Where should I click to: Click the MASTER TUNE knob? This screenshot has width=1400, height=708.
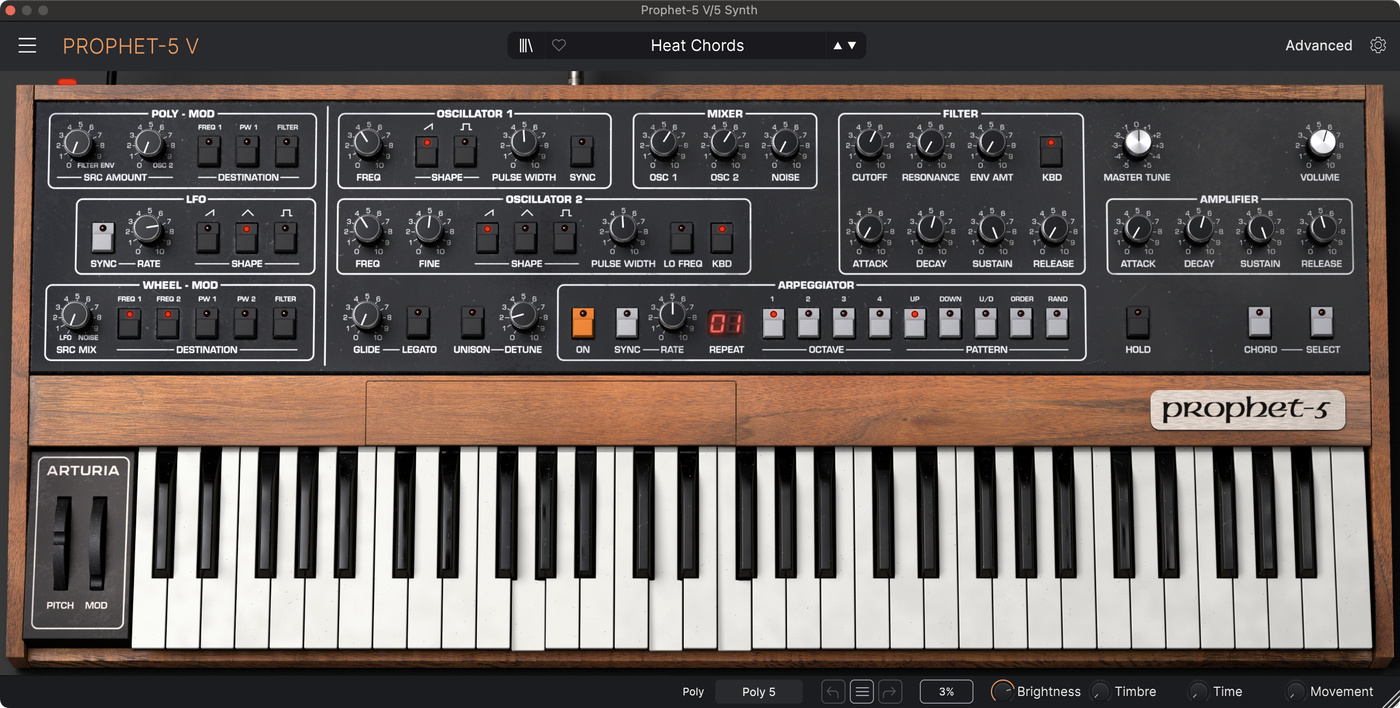(x=1137, y=143)
